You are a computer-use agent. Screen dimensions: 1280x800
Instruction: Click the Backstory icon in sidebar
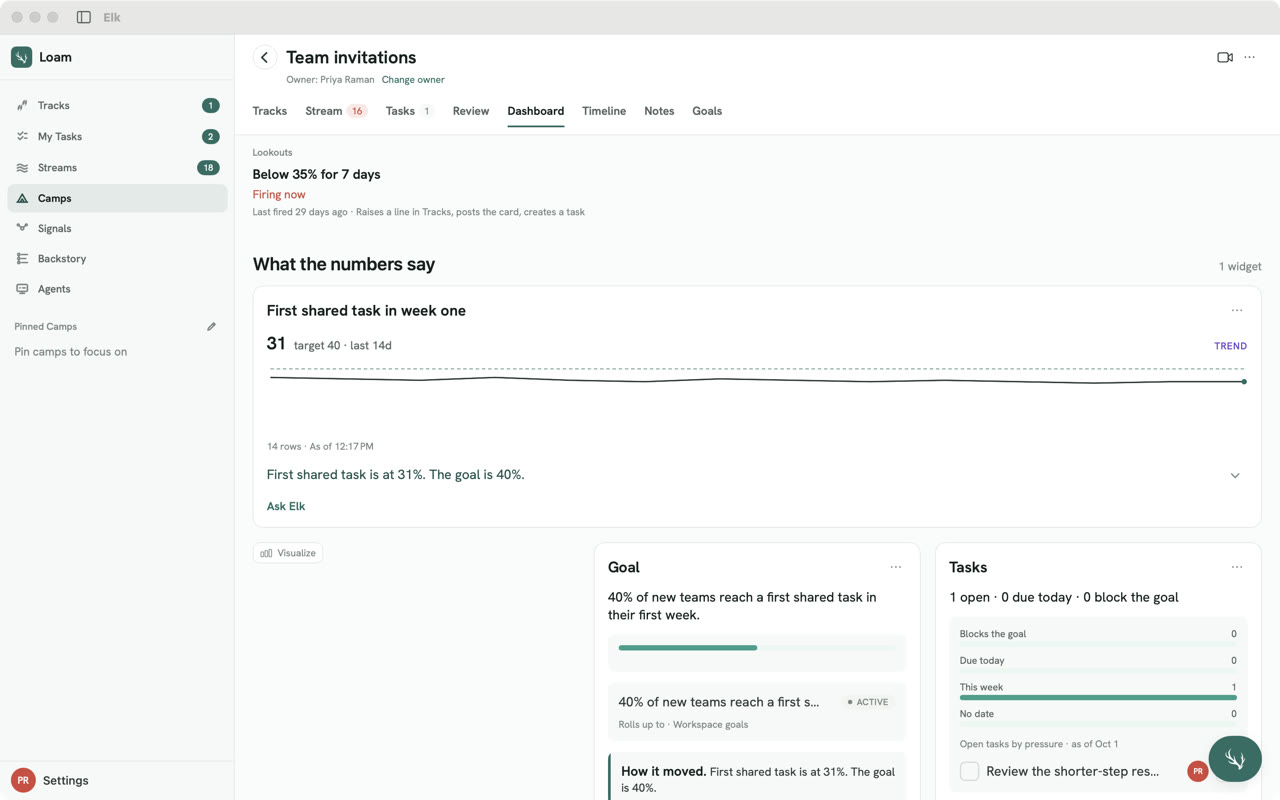22,258
